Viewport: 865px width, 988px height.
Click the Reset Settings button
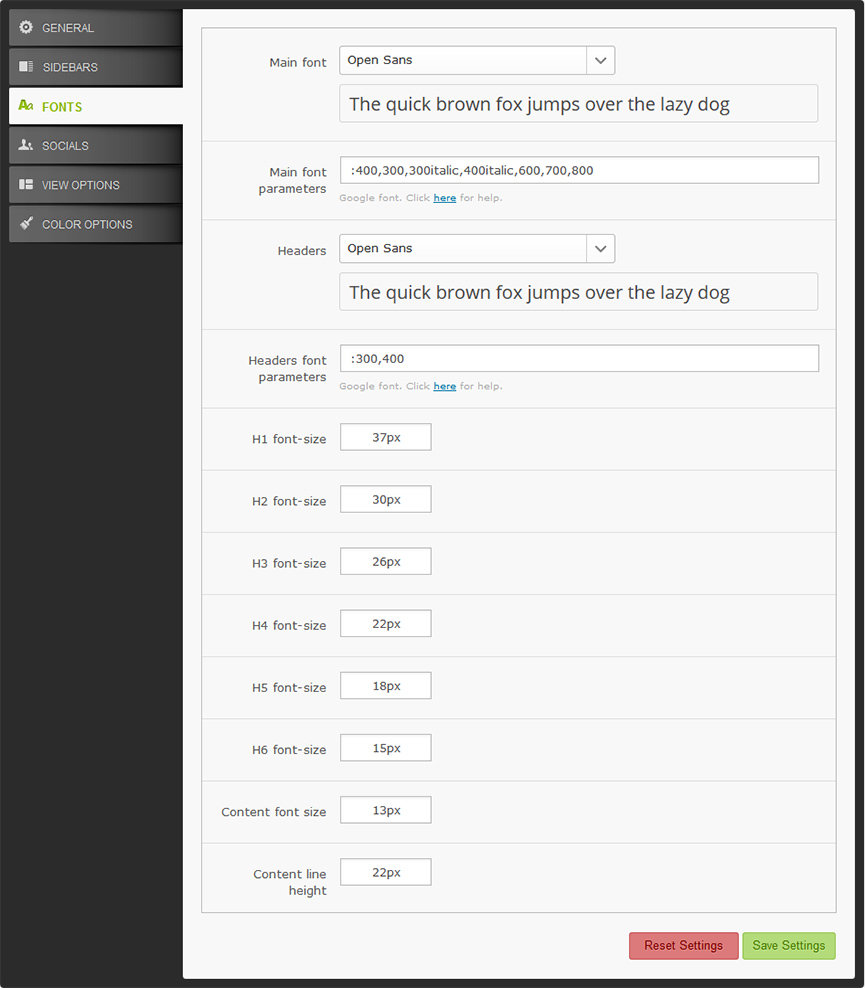point(684,946)
